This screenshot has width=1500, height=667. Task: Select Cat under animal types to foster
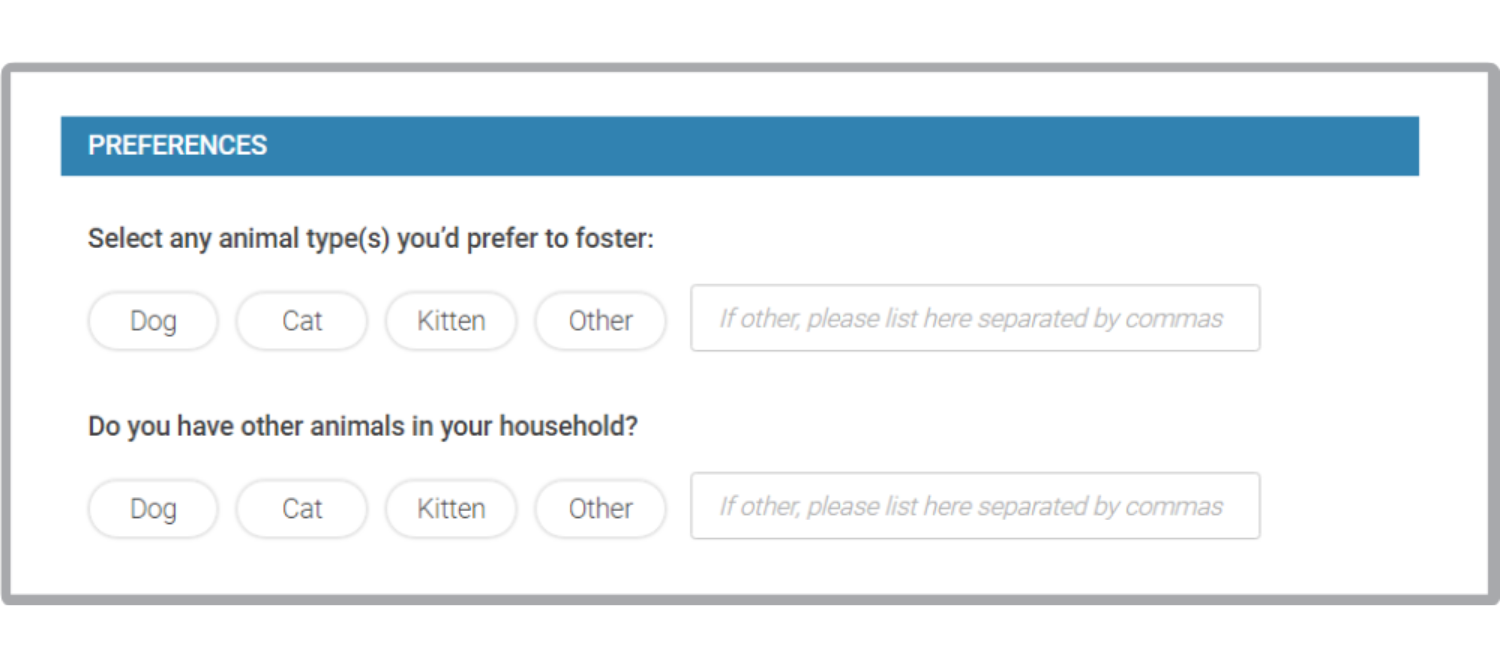302,321
